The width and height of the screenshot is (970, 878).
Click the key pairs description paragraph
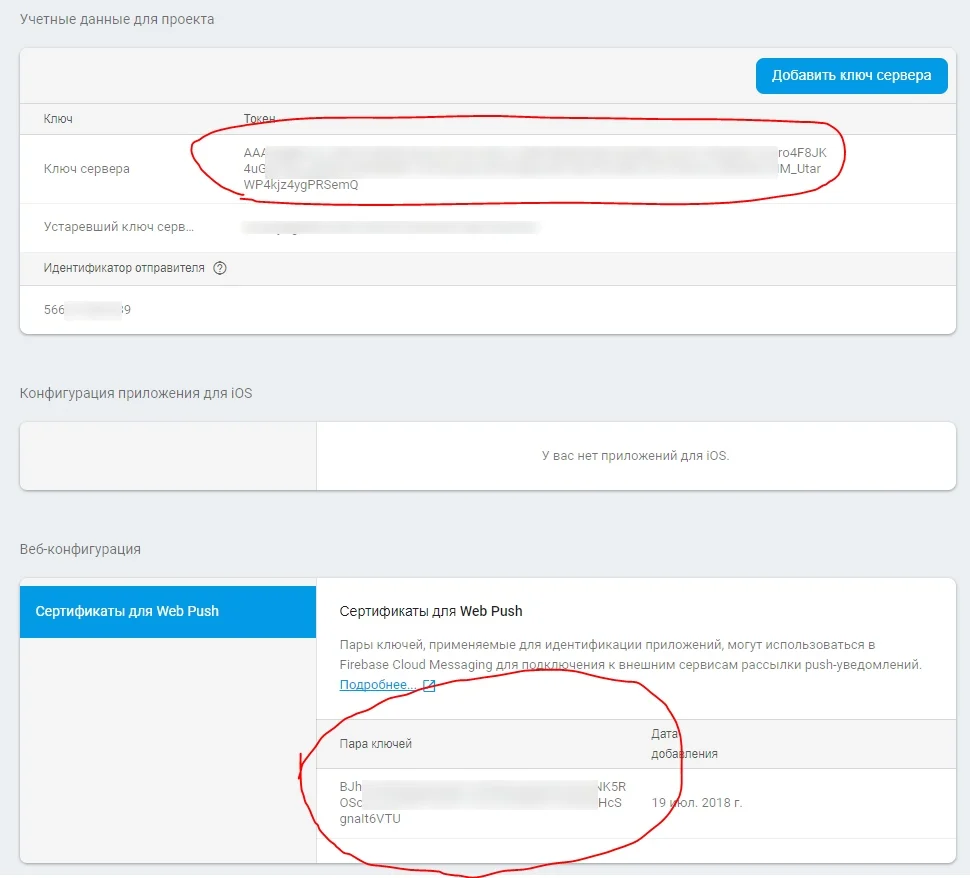click(630, 655)
